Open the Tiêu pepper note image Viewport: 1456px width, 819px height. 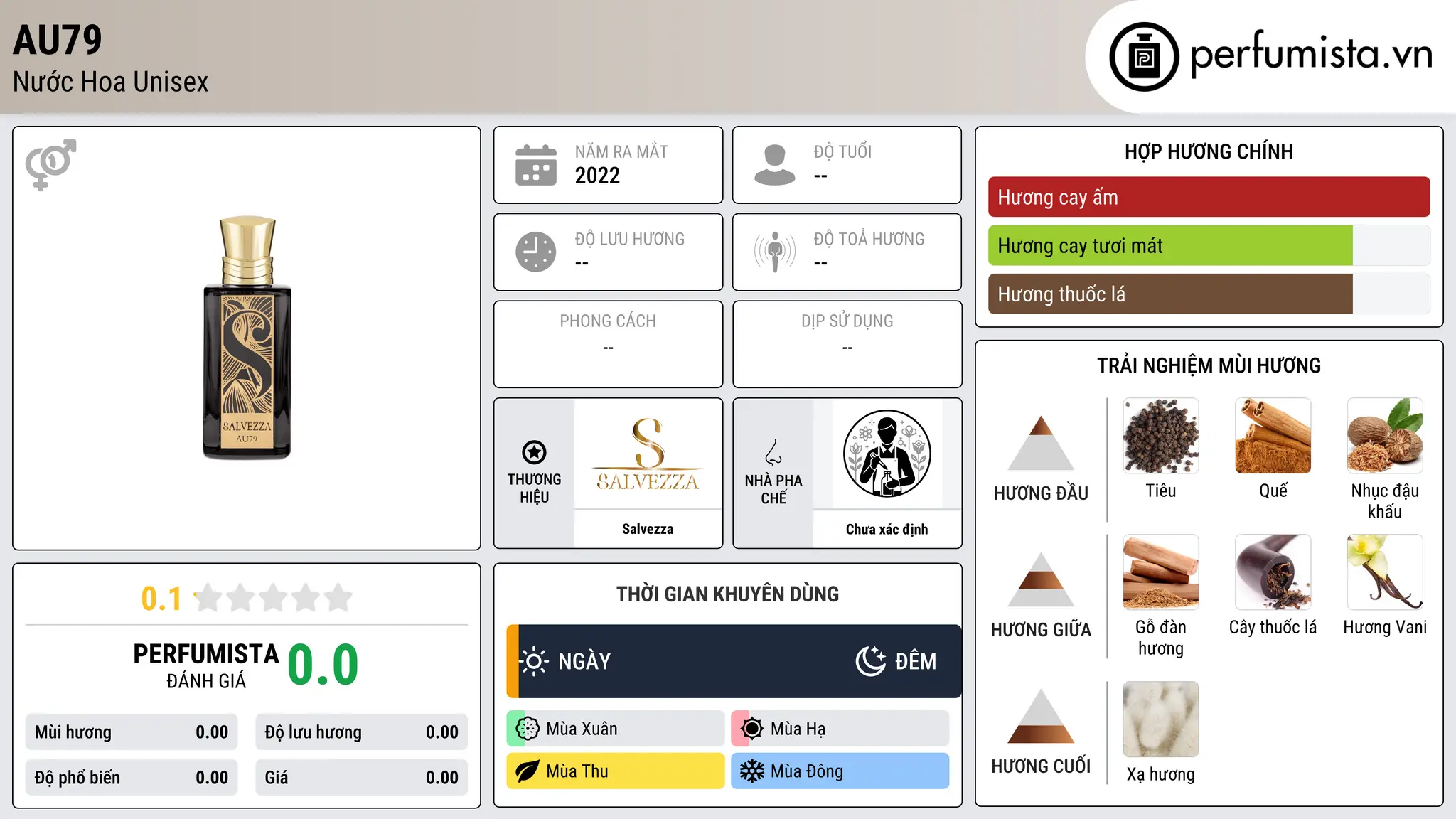pyautogui.click(x=1161, y=436)
